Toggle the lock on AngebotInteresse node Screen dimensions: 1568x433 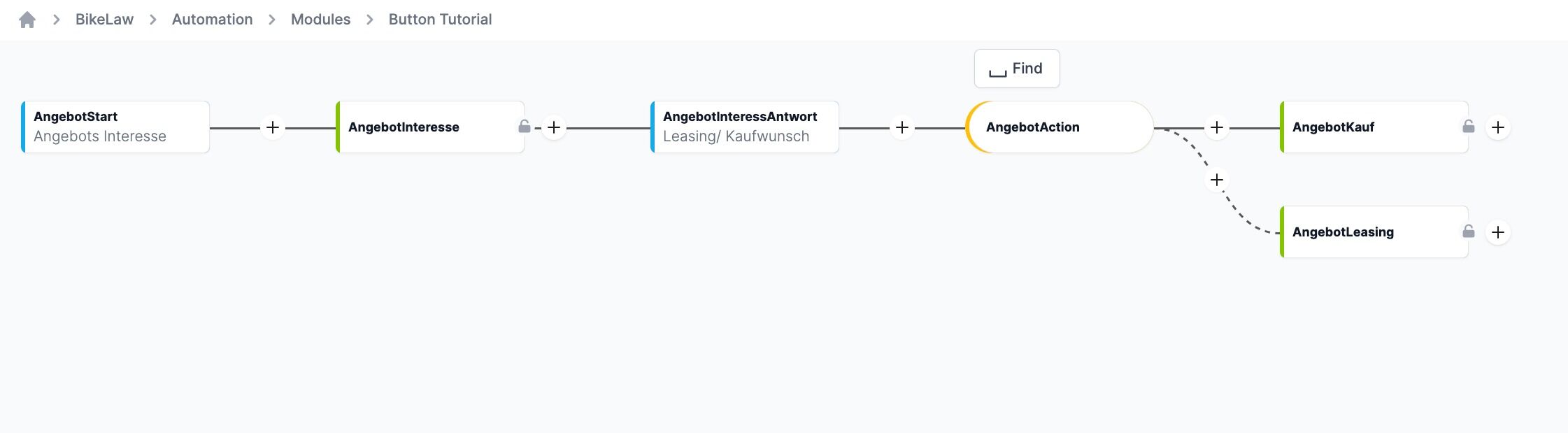tap(524, 127)
